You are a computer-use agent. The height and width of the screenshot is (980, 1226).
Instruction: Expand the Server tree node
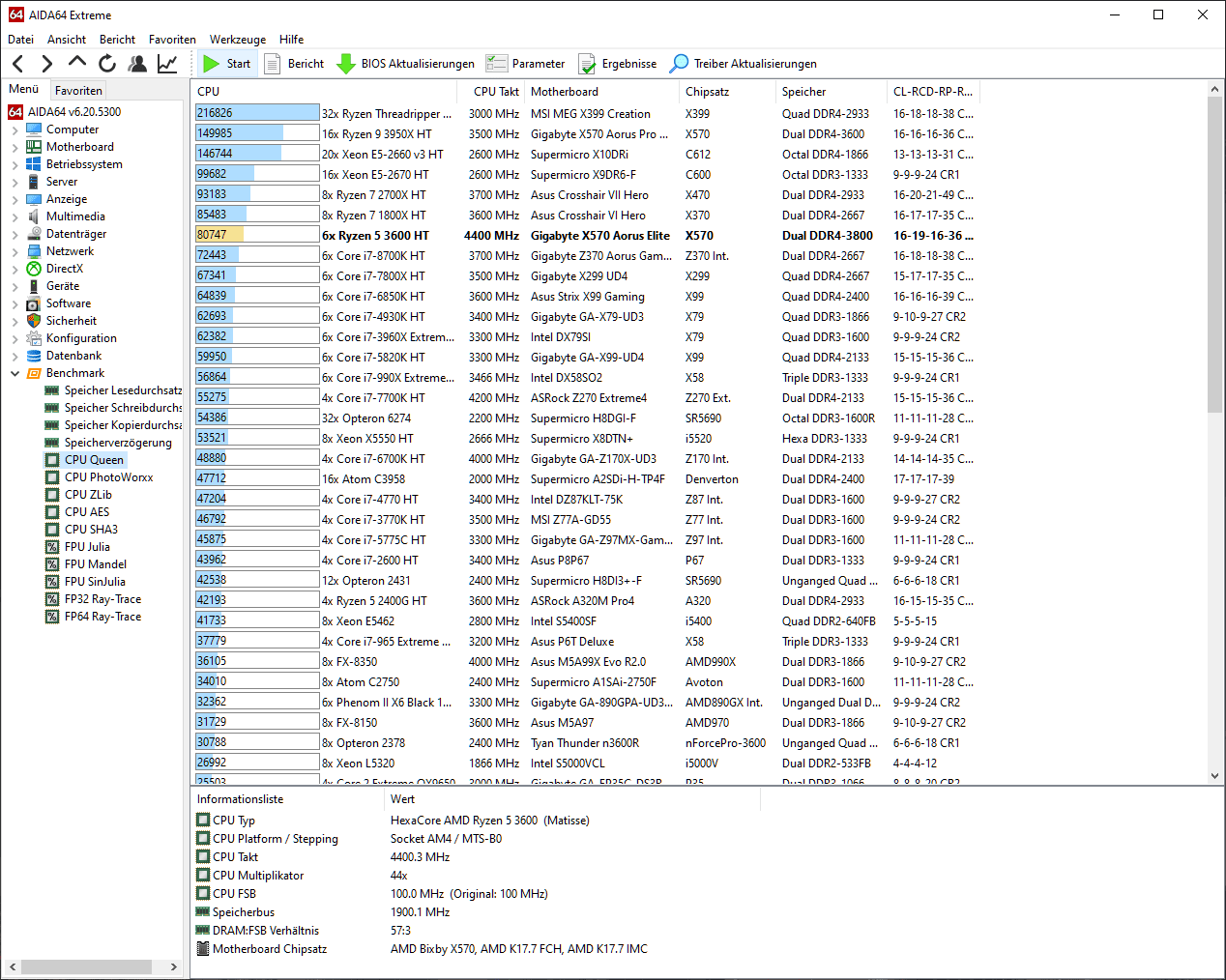(15, 182)
